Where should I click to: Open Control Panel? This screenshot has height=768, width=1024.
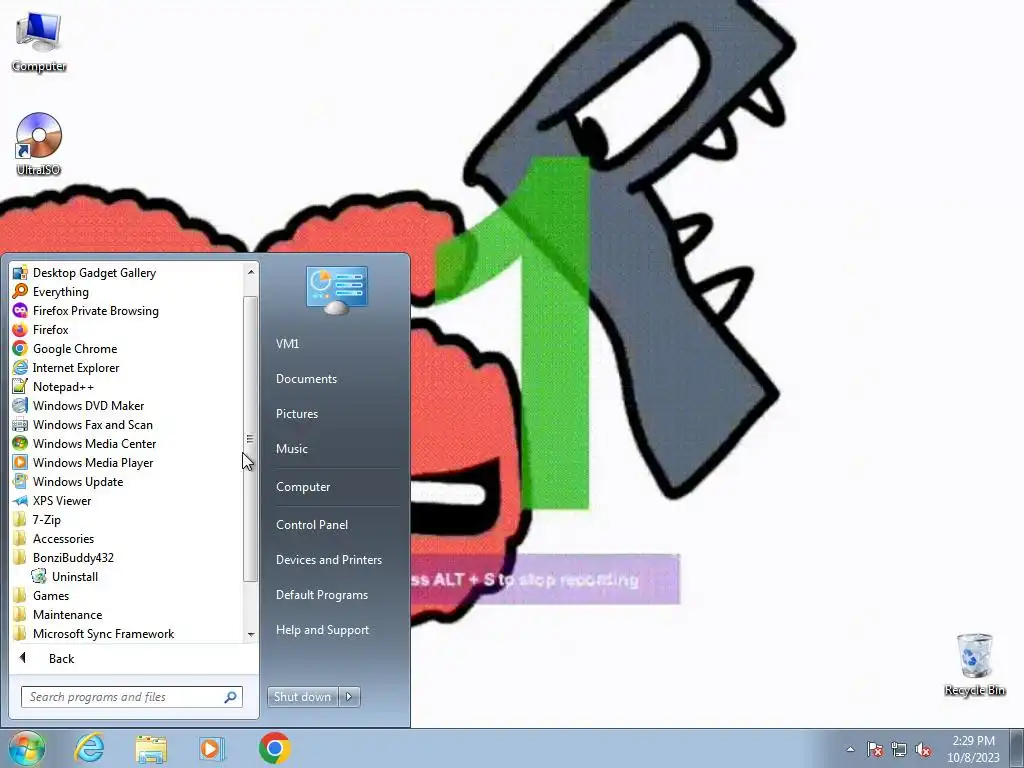(312, 525)
